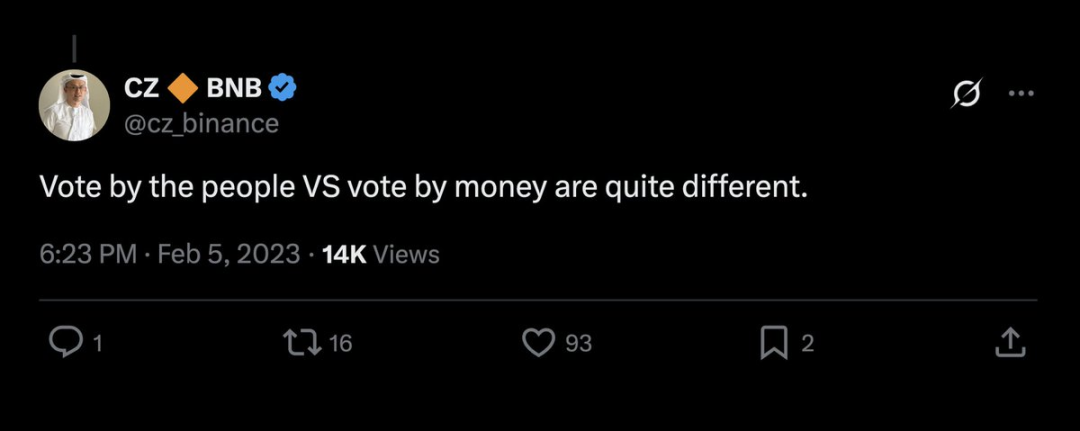Bookmark this tweet using the bookmark icon
The width and height of the screenshot is (1080, 431).
775,343
